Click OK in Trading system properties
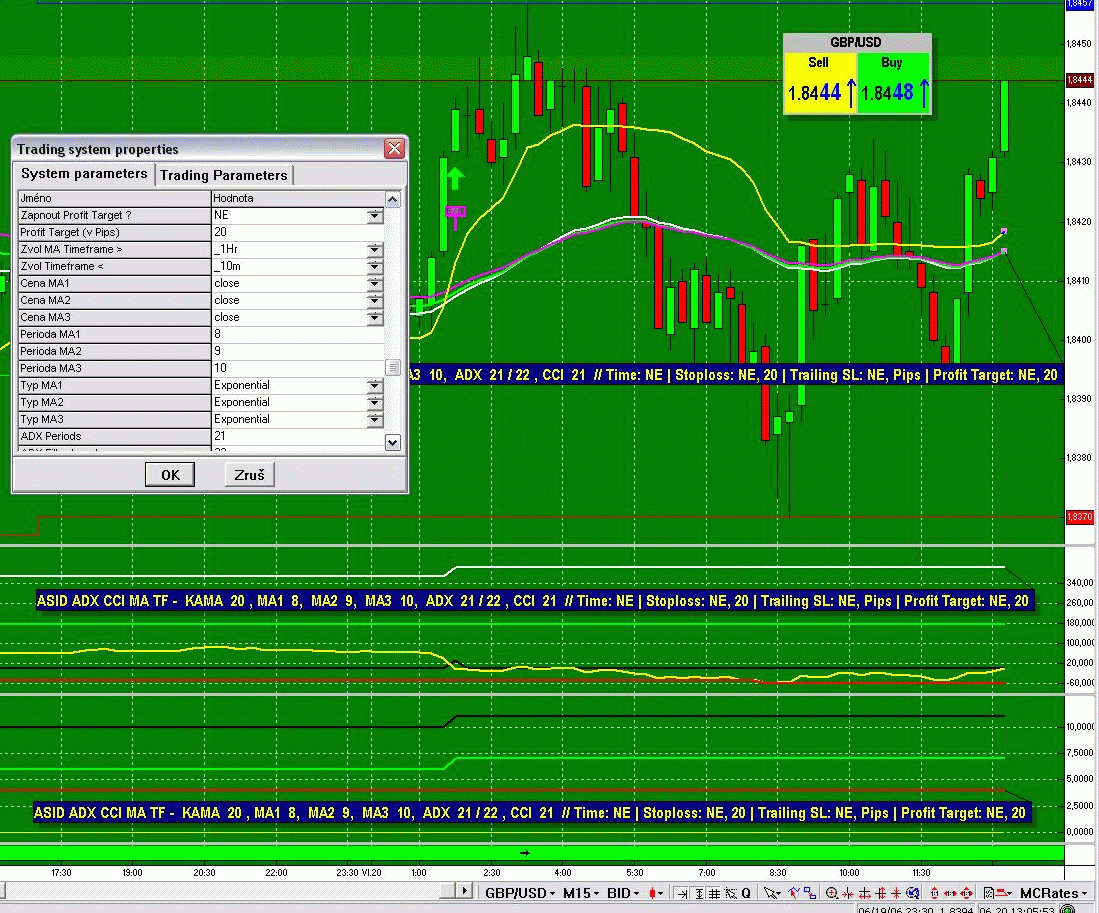Screen dimensions: 1099x913 [170, 475]
